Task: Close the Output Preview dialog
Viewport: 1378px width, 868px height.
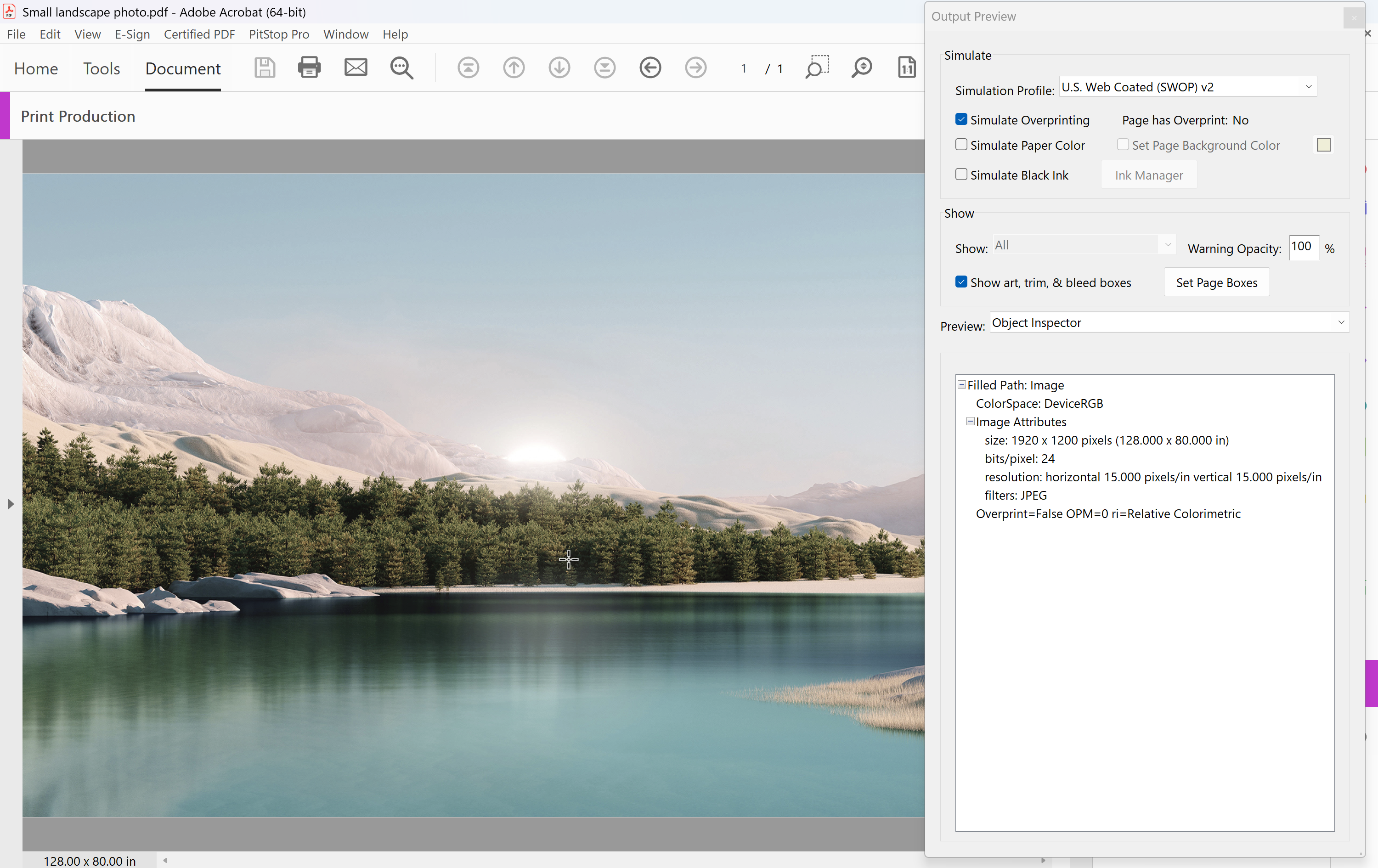Action: (1353, 18)
